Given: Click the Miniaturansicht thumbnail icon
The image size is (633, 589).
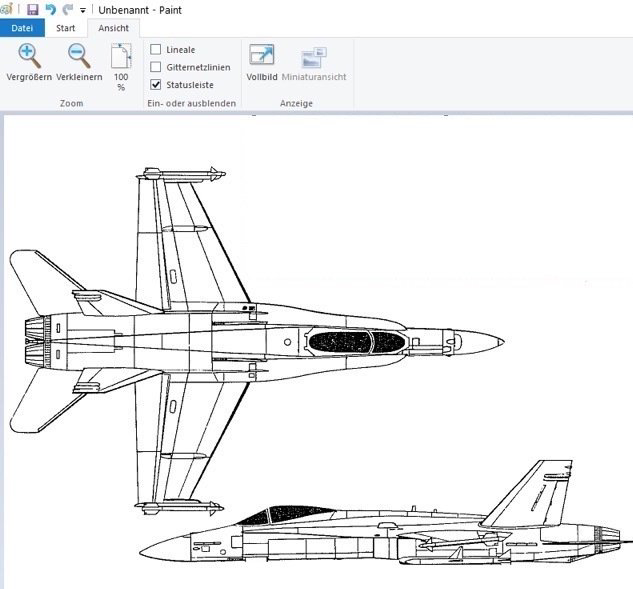Looking at the screenshot, I should [315, 56].
